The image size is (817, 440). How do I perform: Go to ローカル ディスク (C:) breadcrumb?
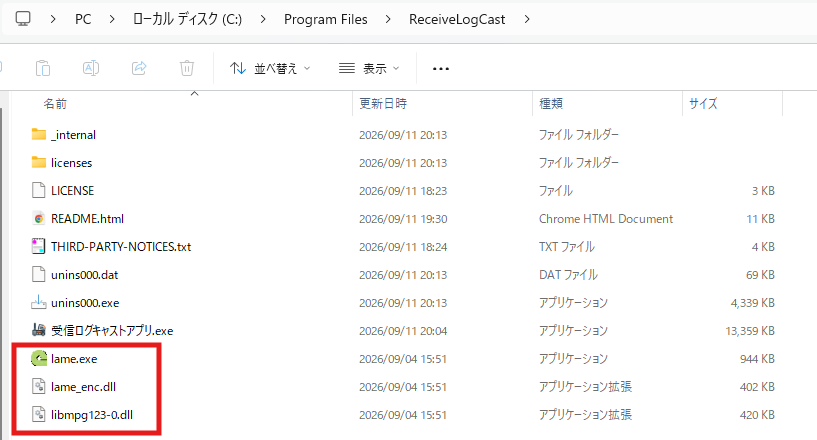(x=188, y=19)
